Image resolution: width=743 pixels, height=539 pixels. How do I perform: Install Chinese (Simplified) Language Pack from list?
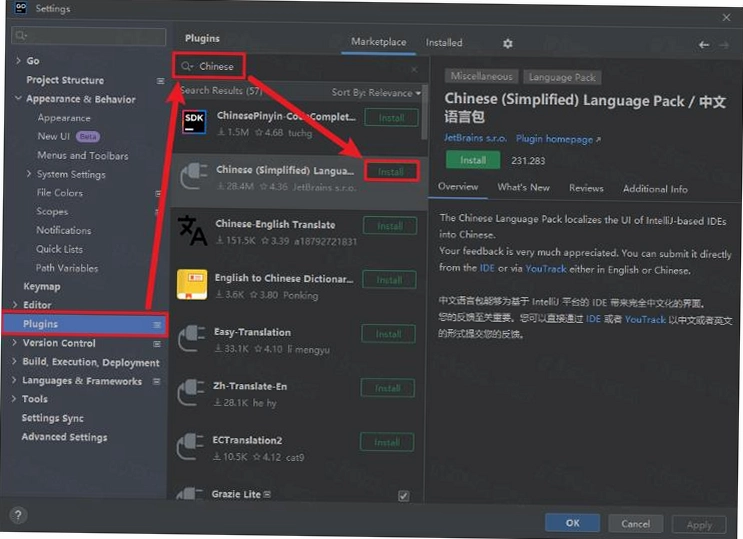tap(391, 172)
